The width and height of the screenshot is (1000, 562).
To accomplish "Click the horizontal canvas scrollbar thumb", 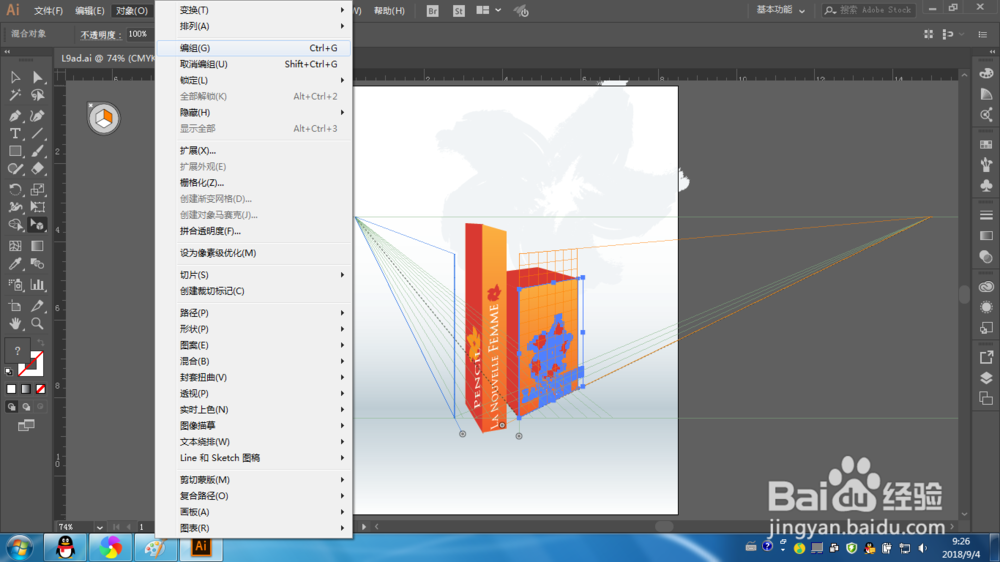I will [x=664, y=527].
